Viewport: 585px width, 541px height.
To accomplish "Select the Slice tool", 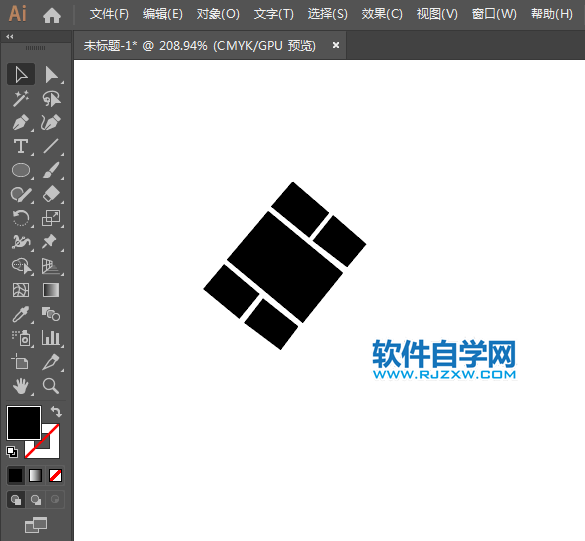I will [51, 362].
